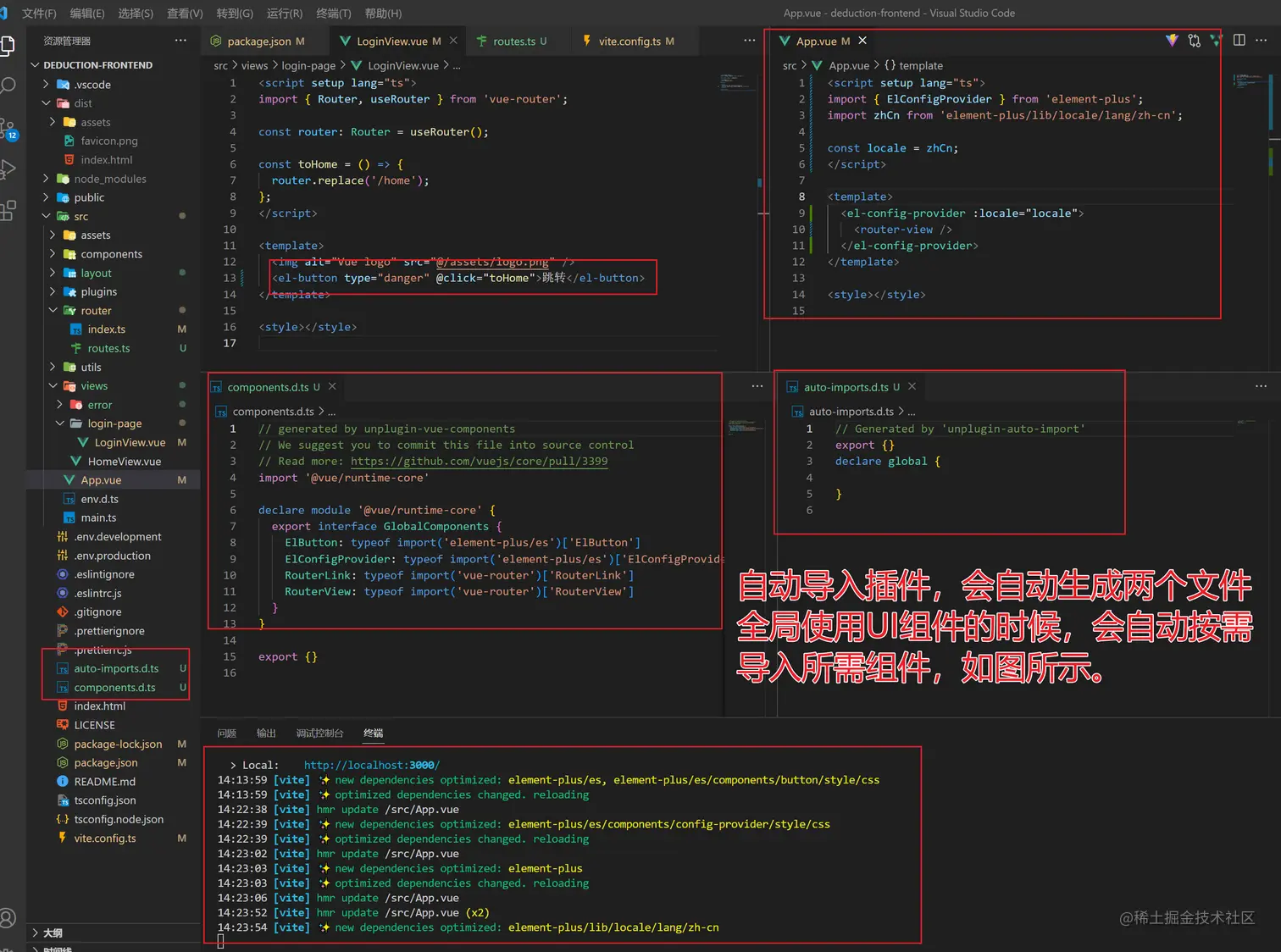This screenshot has width=1281, height=952.
Task: Open more actions for the auto-imports.d.ts editor group
Action: [x=1262, y=386]
